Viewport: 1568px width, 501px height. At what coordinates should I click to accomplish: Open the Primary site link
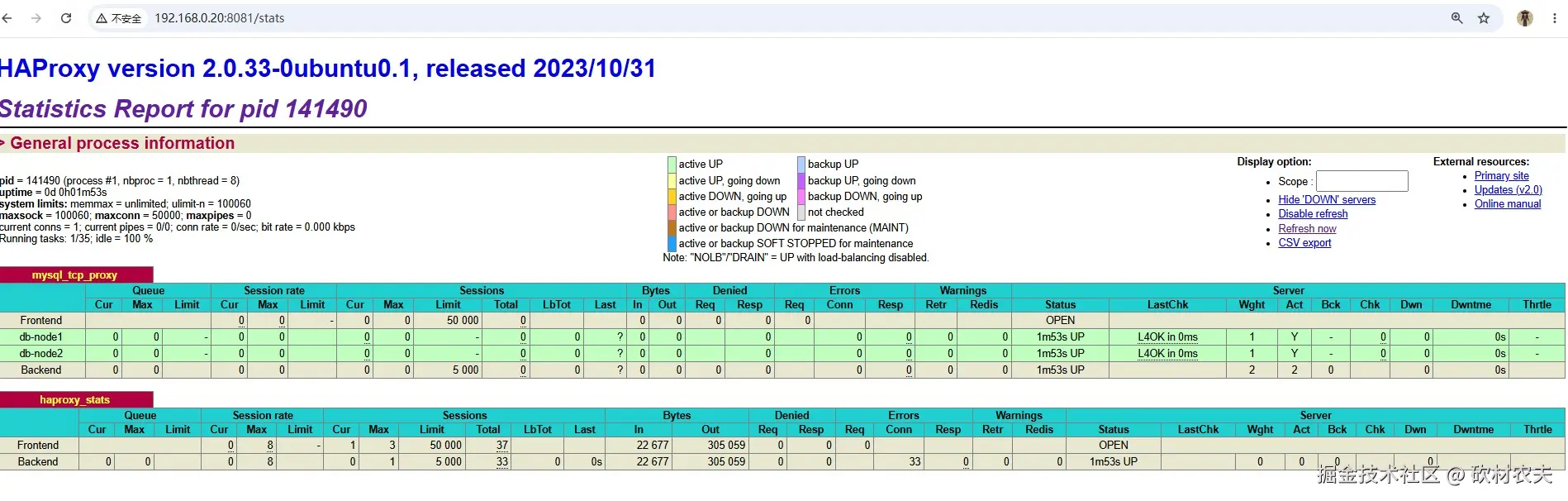coord(1501,176)
